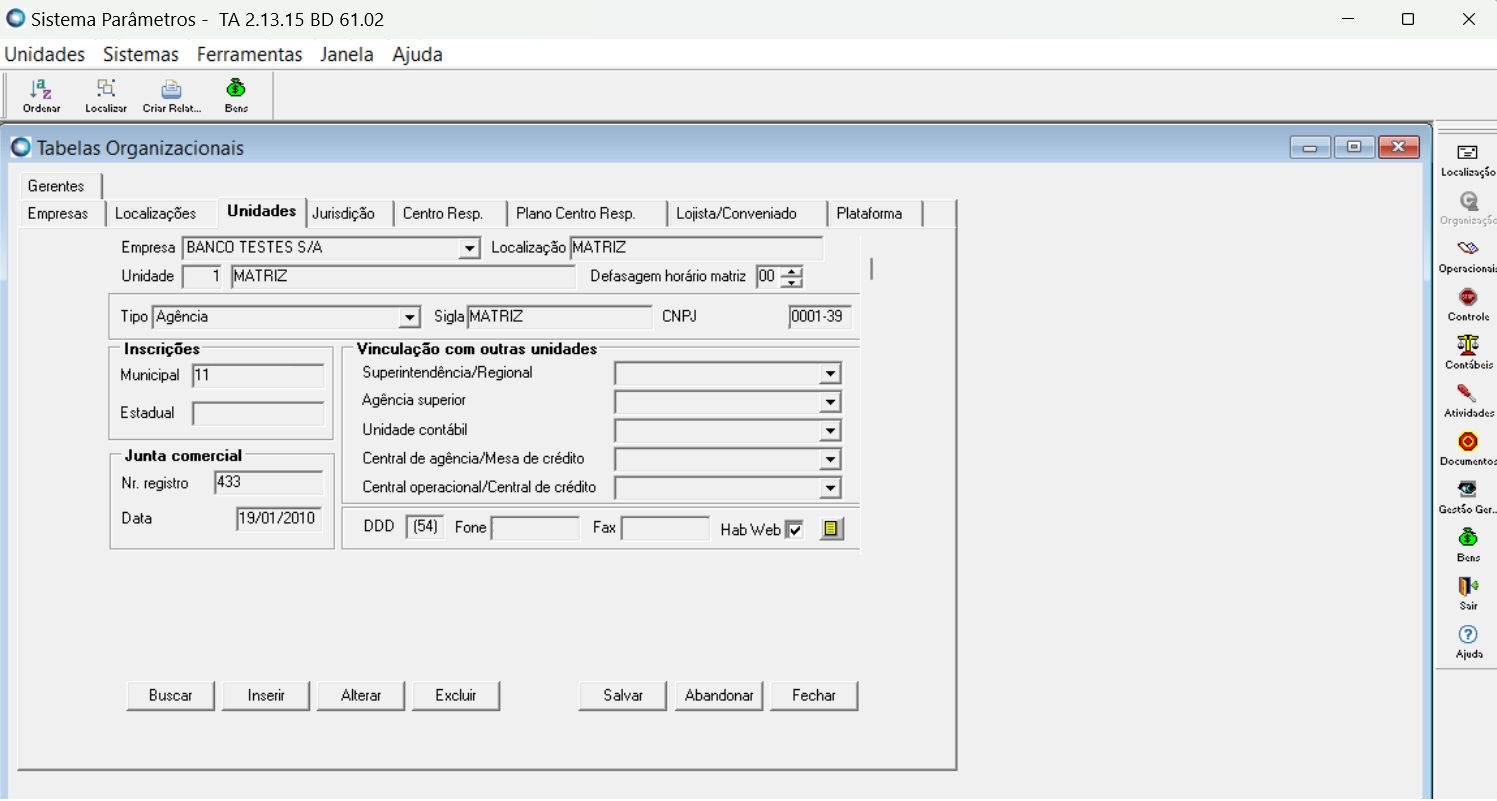
Task: Open the Janela menu
Action: tap(347, 54)
